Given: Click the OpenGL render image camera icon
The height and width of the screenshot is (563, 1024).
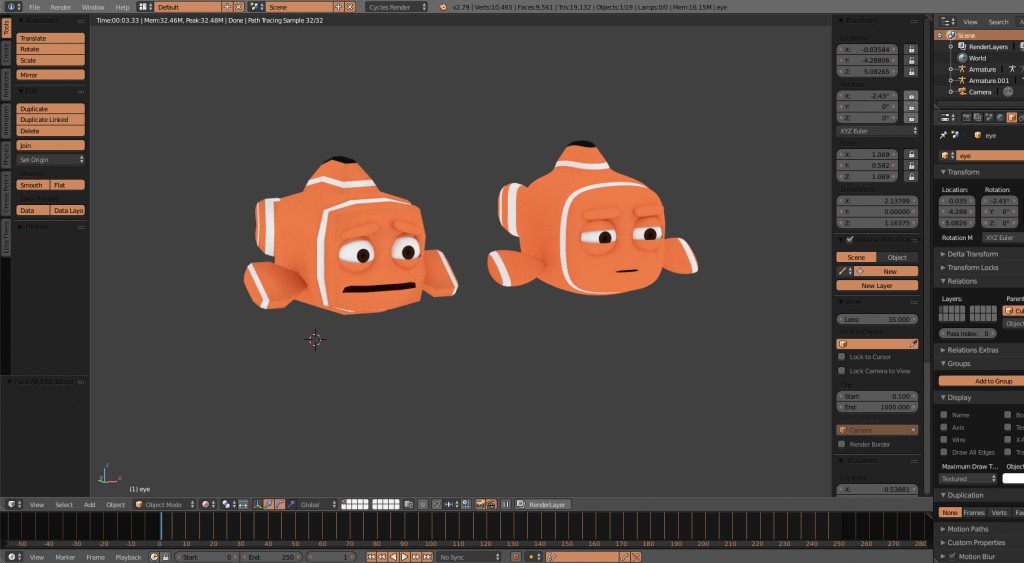Looking at the screenshot, I should 480,504.
